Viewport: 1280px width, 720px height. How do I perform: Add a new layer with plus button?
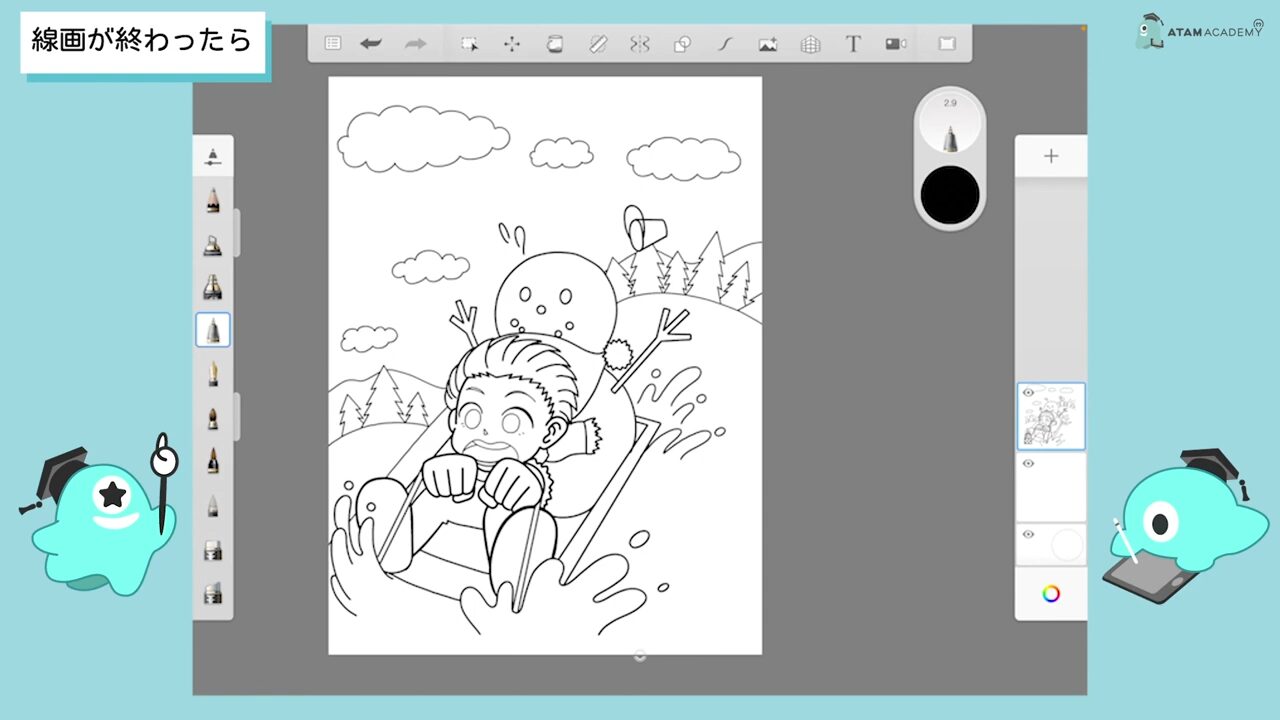tap(1051, 156)
